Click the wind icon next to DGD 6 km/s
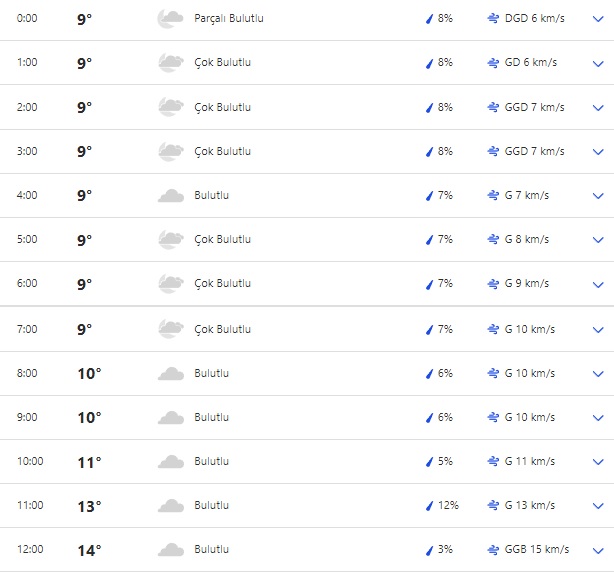This screenshot has width=614, height=572. pyautogui.click(x=493, y=18)
